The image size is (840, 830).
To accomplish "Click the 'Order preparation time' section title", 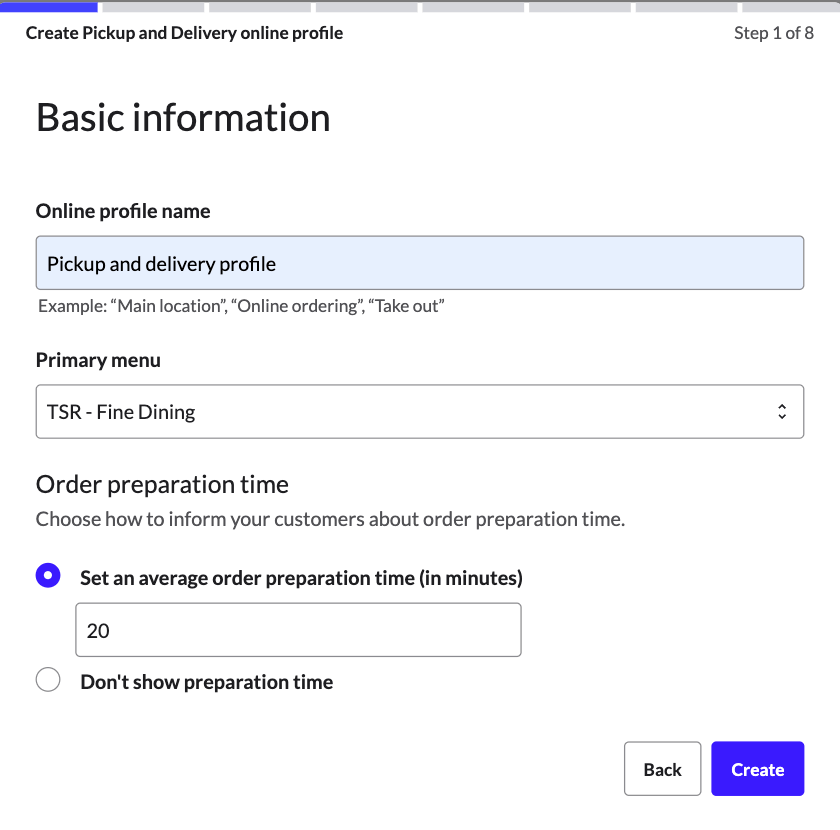I will pos(162,484).
